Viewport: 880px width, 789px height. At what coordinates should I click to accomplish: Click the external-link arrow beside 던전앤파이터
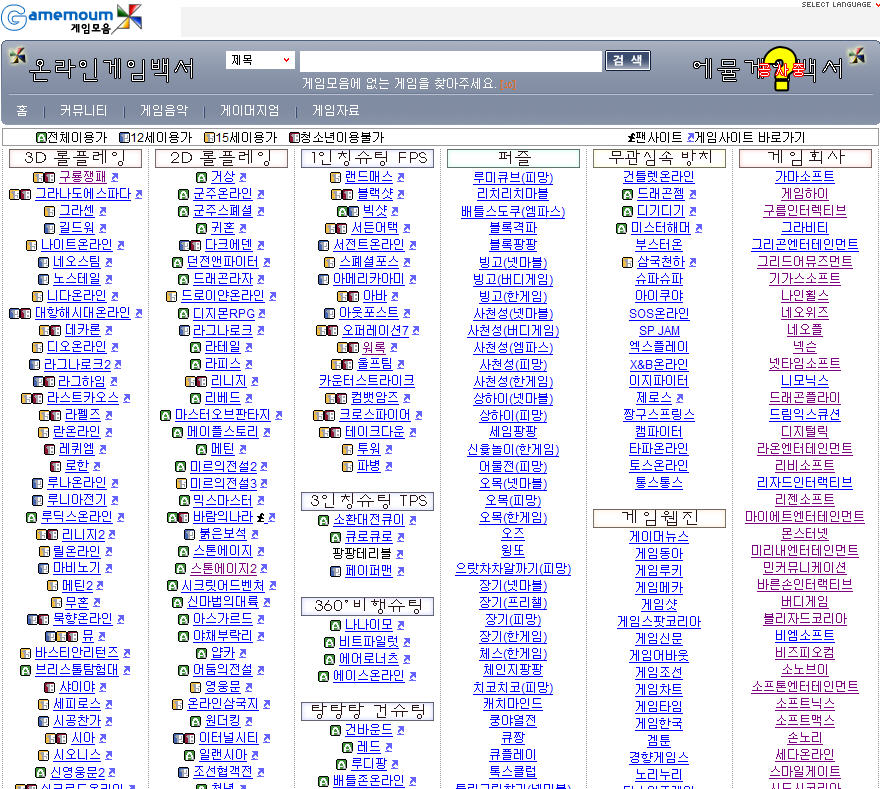click(x=267, y=262)
